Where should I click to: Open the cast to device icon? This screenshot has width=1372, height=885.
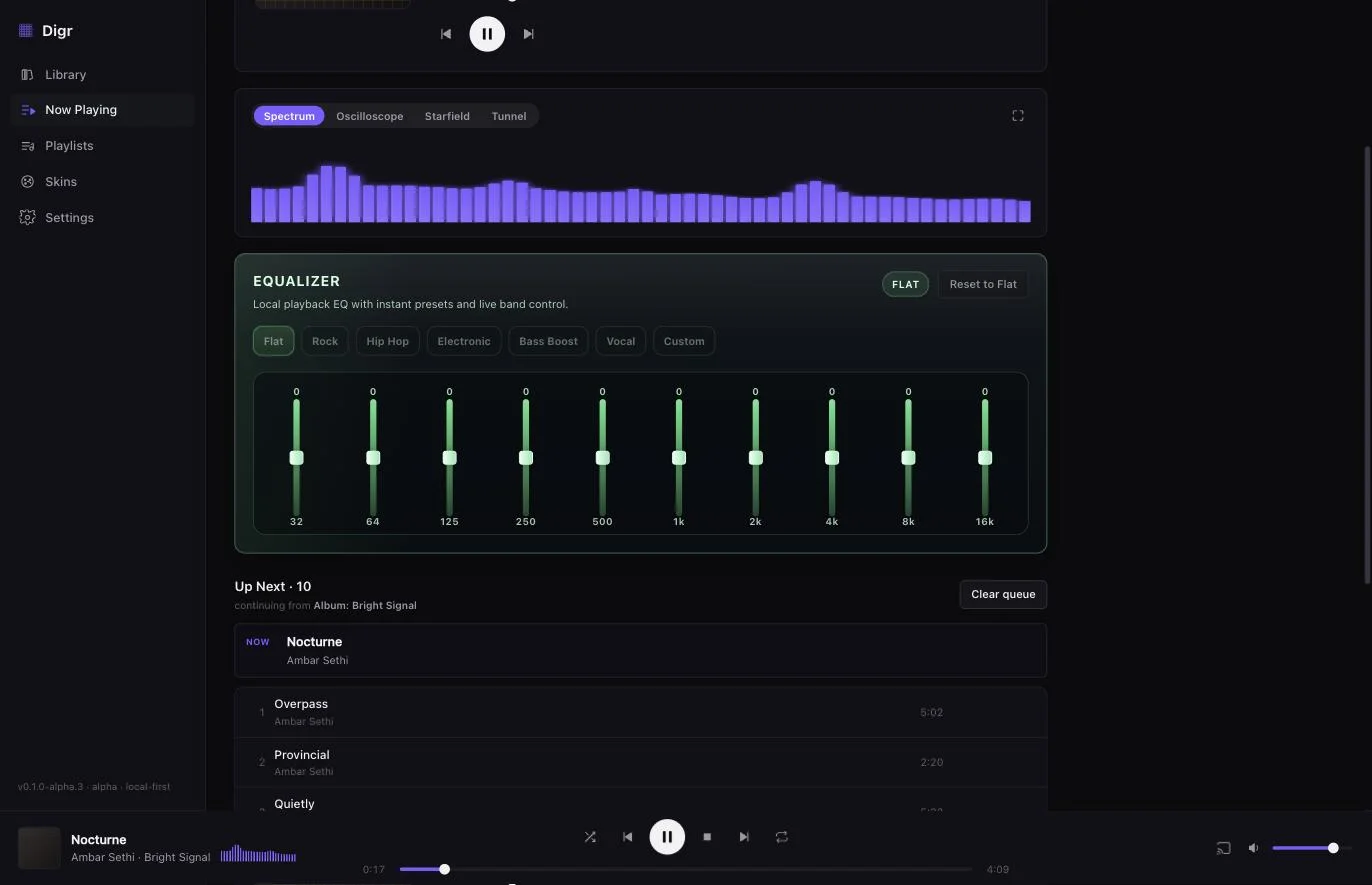pyautogui.click(x=1223, y=848)
